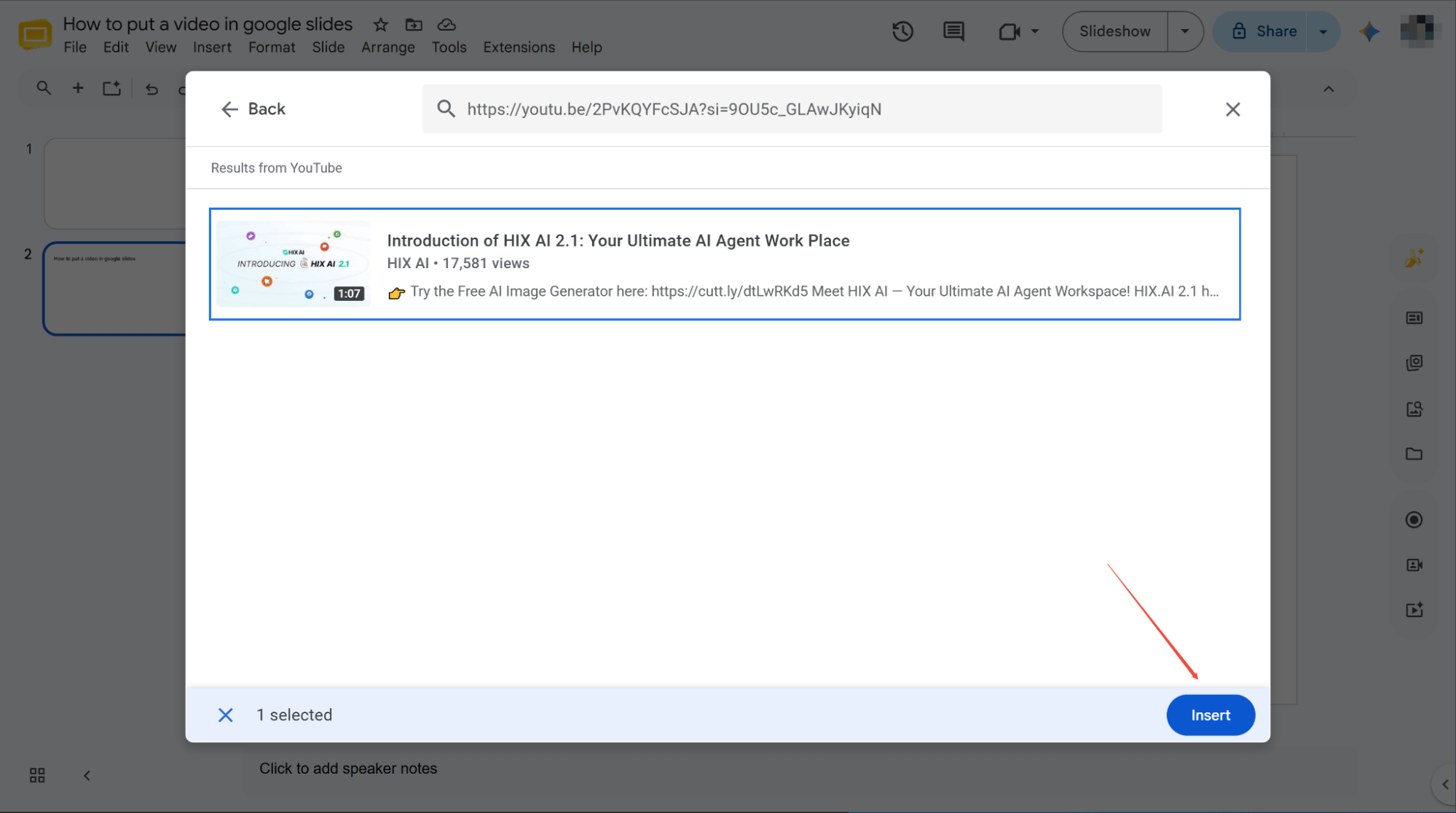The width and height of the screenshot is (1456, 813).
Task: Click 'HIX AI • 17,581 views' channel text
Action: [458, 264]
